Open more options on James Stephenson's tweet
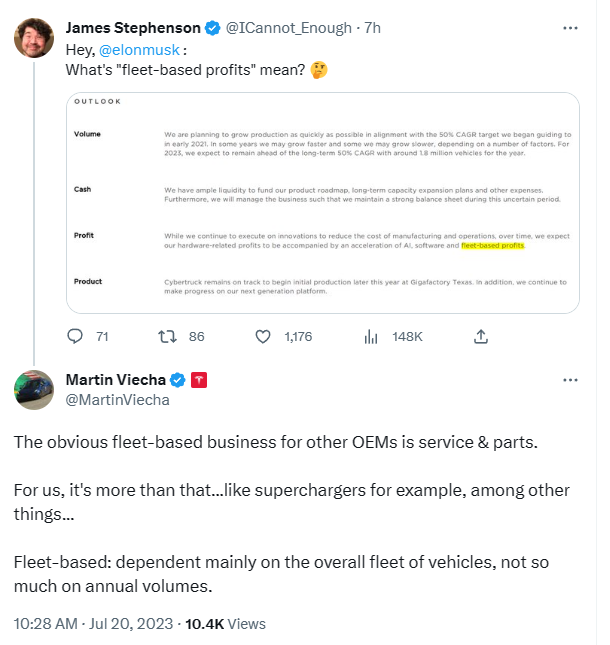The image size is (610, 645). (570, 28)
